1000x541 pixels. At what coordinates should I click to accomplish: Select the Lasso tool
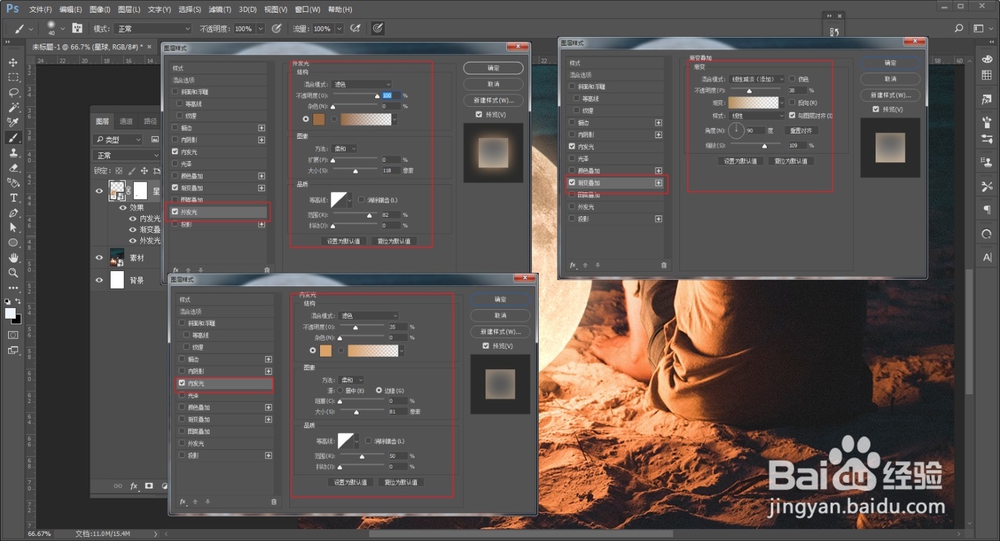click(x=13, y=93)
